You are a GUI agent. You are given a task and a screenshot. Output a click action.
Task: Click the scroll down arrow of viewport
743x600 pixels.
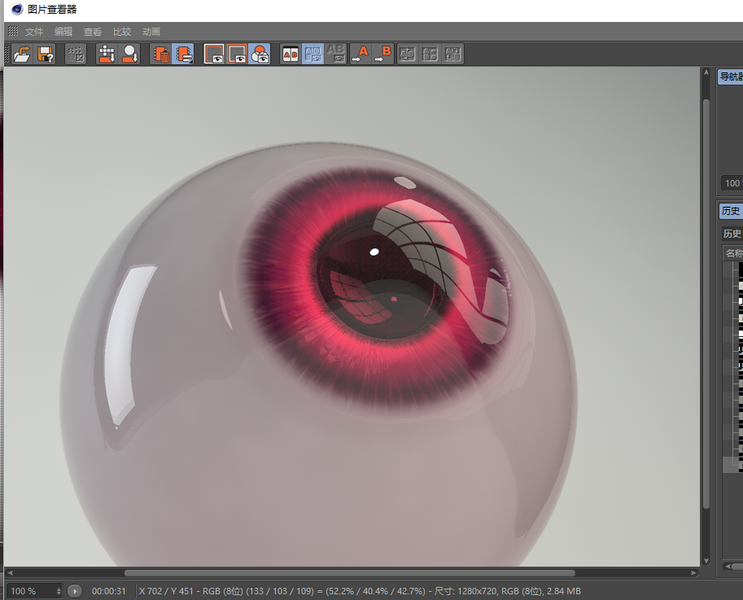coord(706,561)
